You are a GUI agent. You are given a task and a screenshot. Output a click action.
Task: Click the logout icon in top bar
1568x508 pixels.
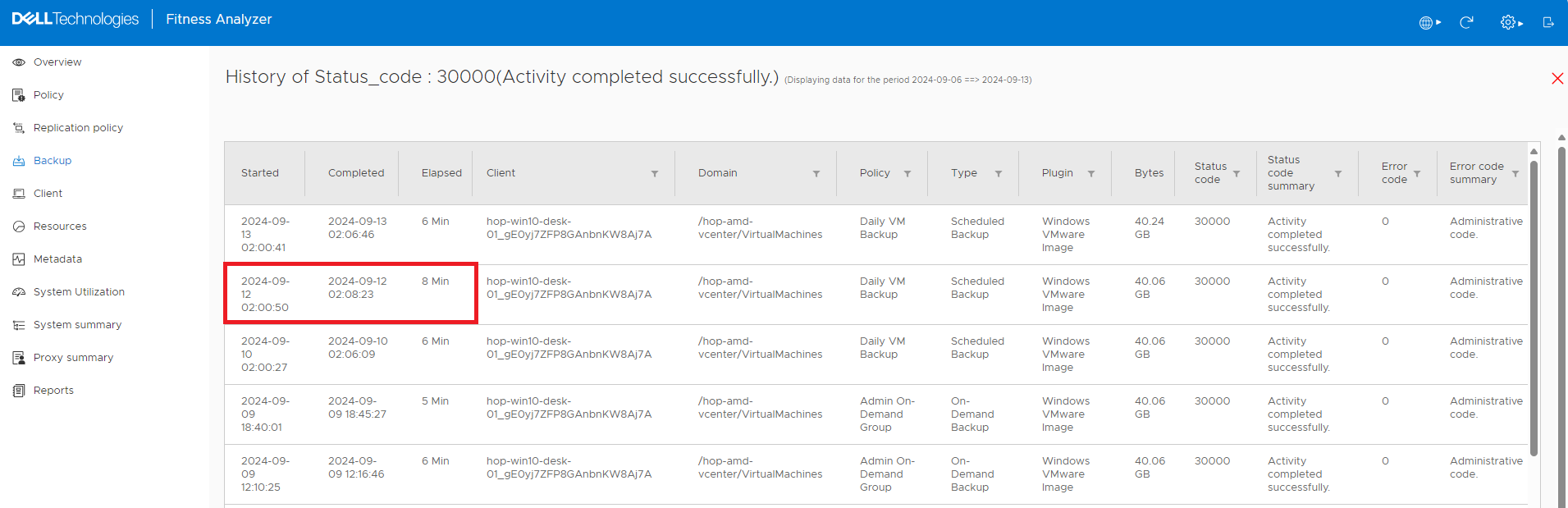[1548, 22]
